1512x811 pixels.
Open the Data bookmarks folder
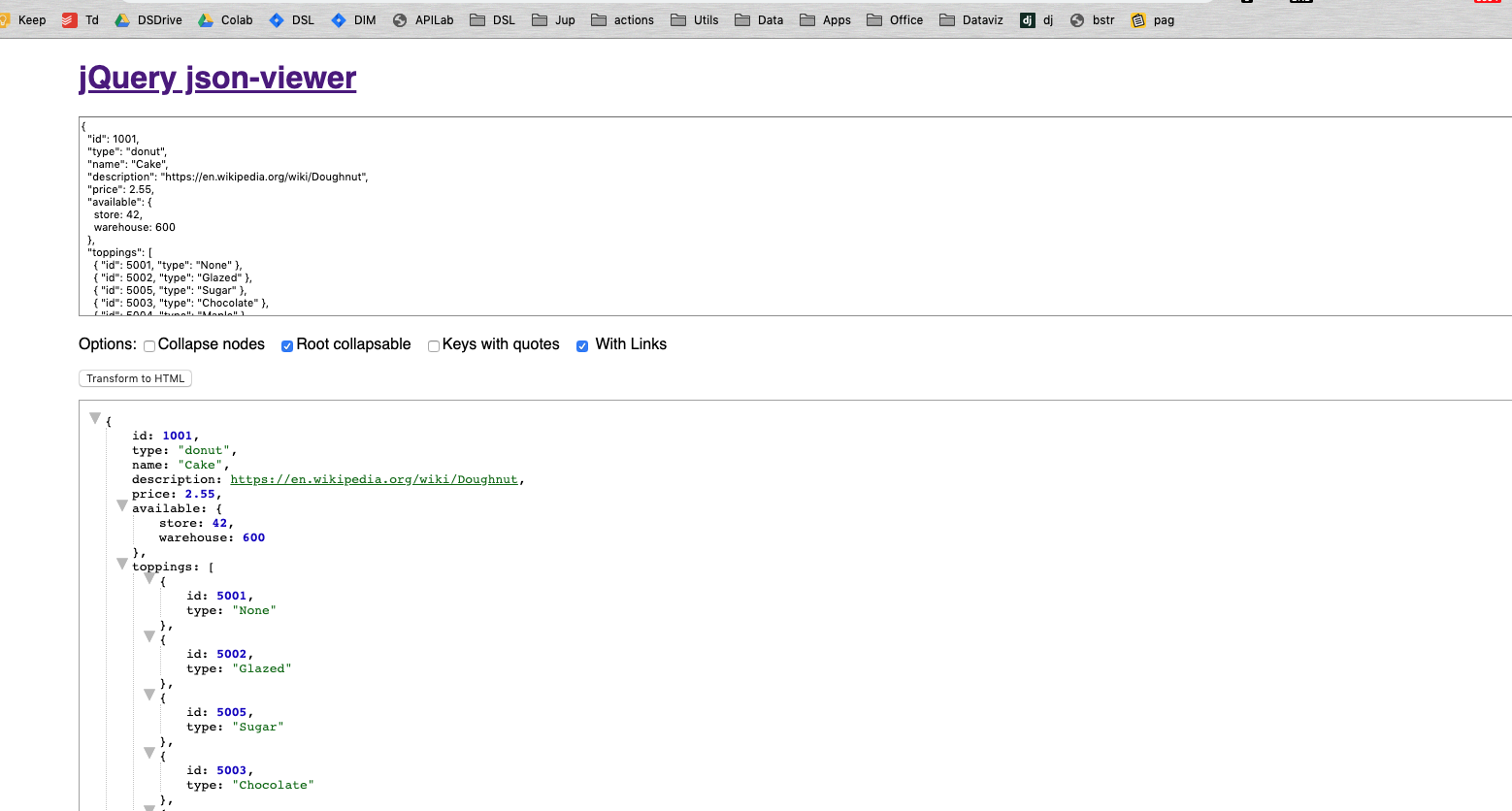pos(759,19)
